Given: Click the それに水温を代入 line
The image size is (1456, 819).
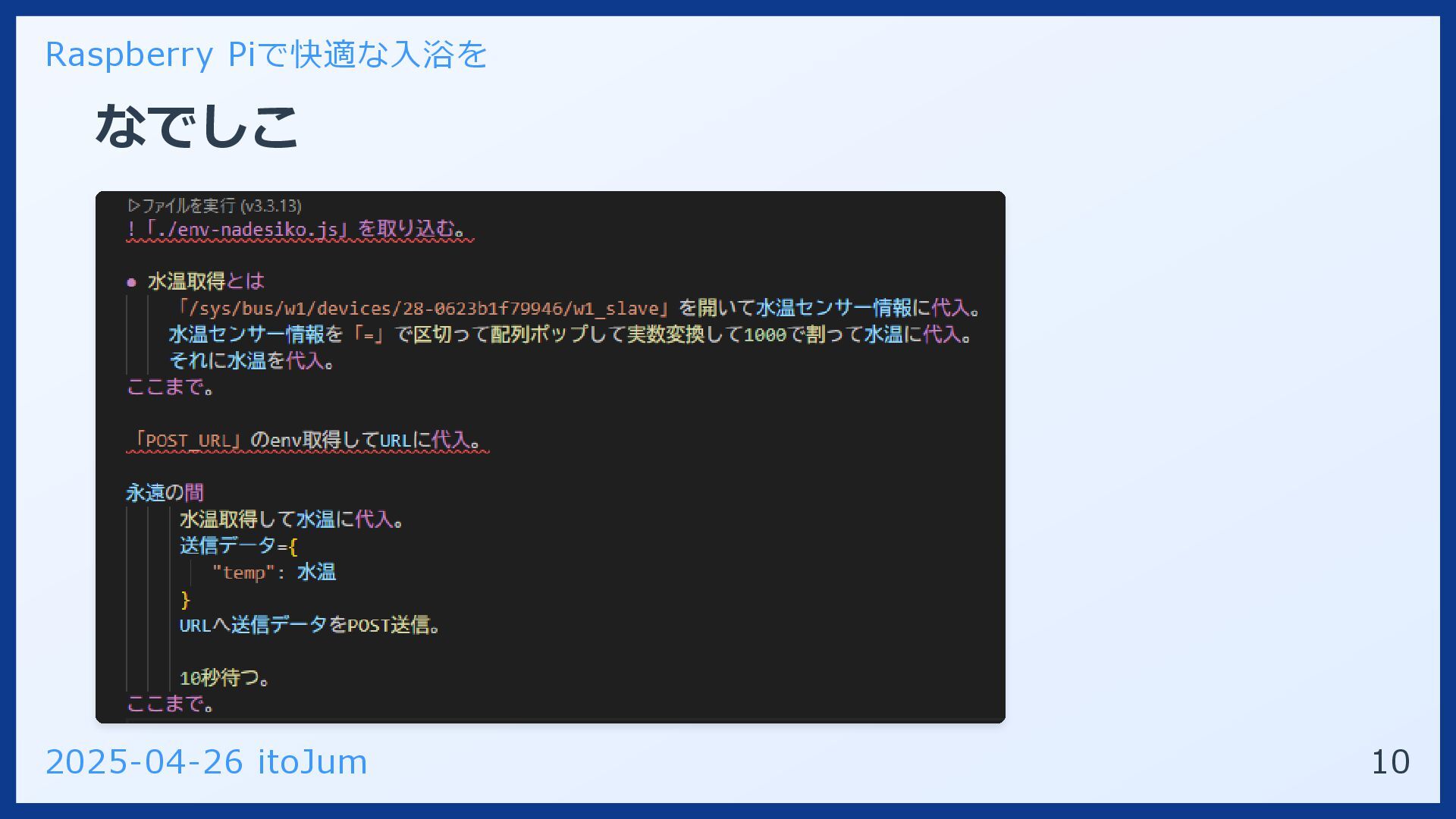Looking at the screenshot, I should (x=252, y=361).
